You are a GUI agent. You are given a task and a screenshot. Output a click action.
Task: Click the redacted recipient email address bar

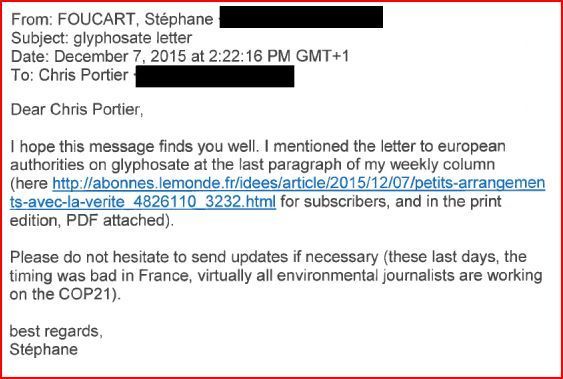pos(215,76)
